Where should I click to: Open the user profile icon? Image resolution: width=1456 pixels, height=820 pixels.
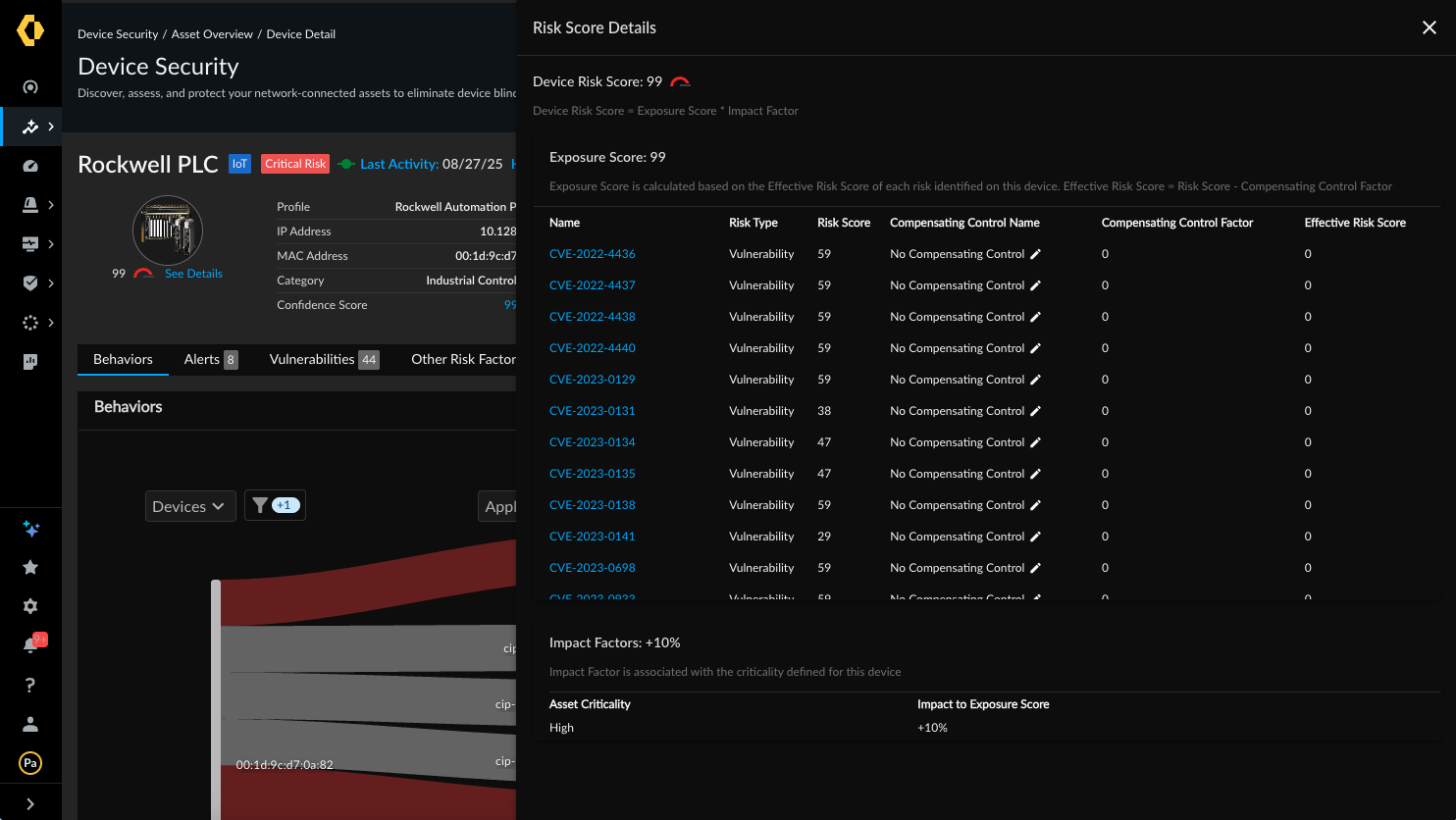(x=30, y=724)
